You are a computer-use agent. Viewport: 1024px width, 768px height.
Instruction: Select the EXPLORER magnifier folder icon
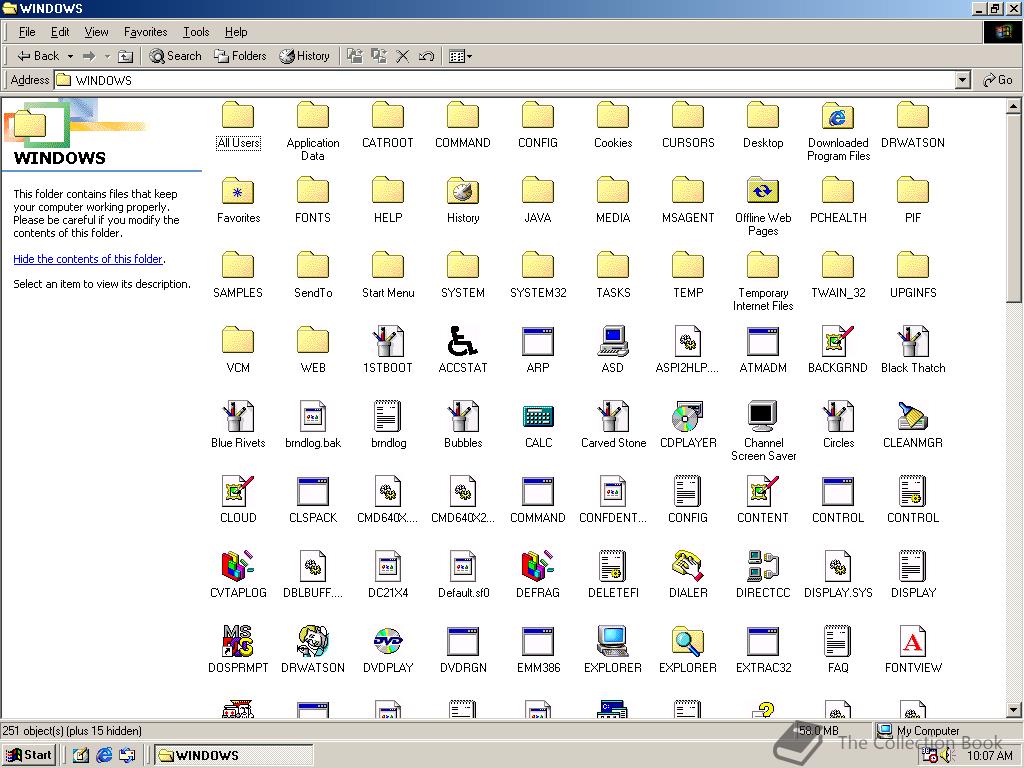(688, 641)
